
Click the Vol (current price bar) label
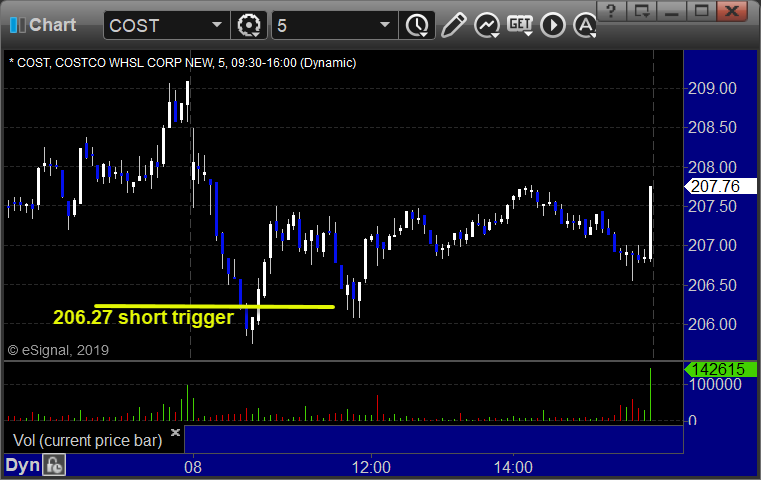tap(87, 441)
